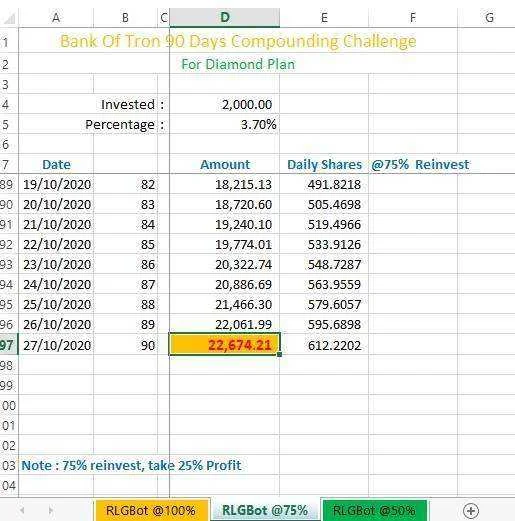Viewport: 515px width, 521px height.
Task: Select daily shares cell 579.6057
Action: 324,304
